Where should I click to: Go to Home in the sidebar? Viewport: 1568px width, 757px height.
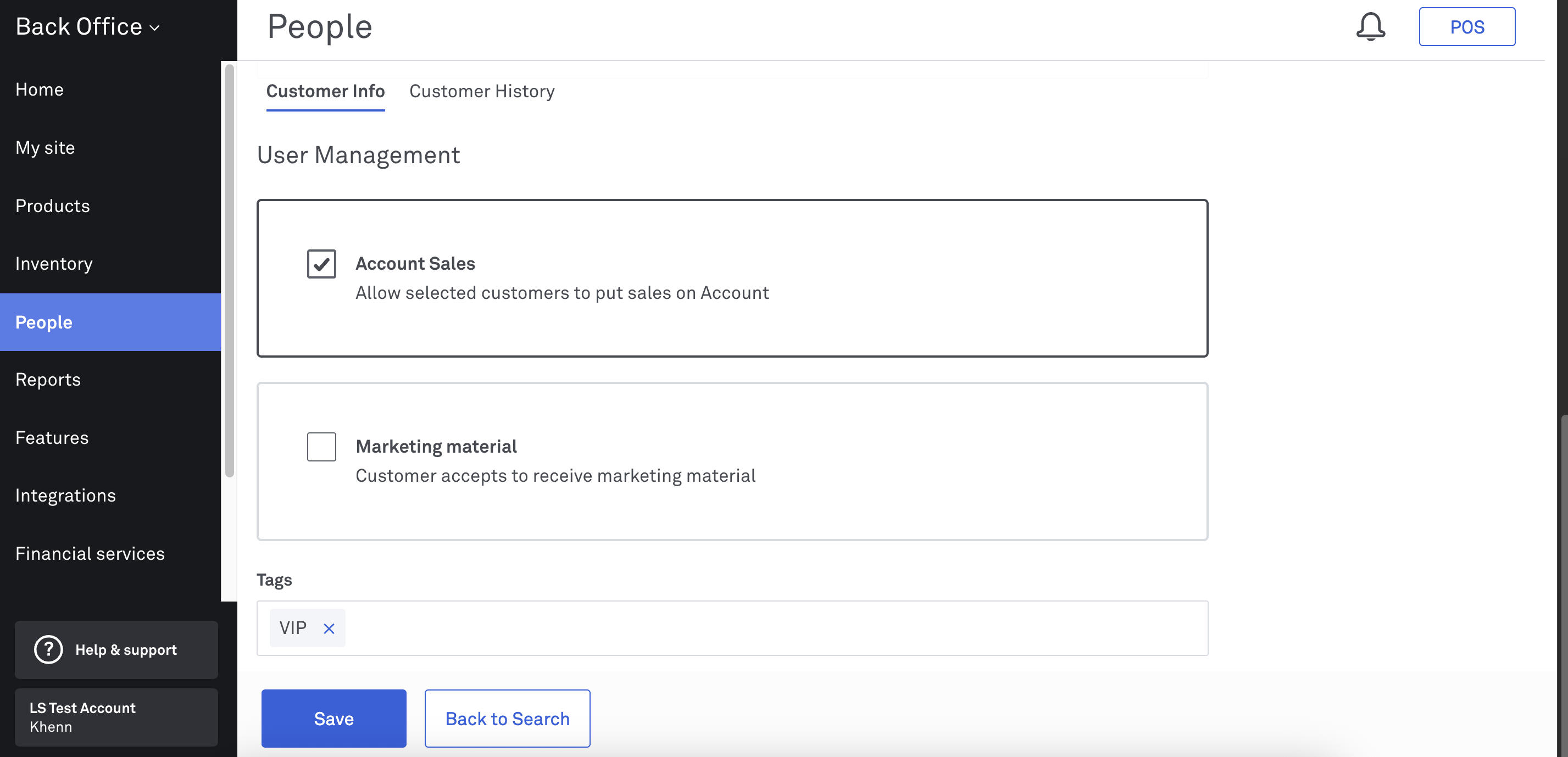pyautogui.click(x=110, y=90)
